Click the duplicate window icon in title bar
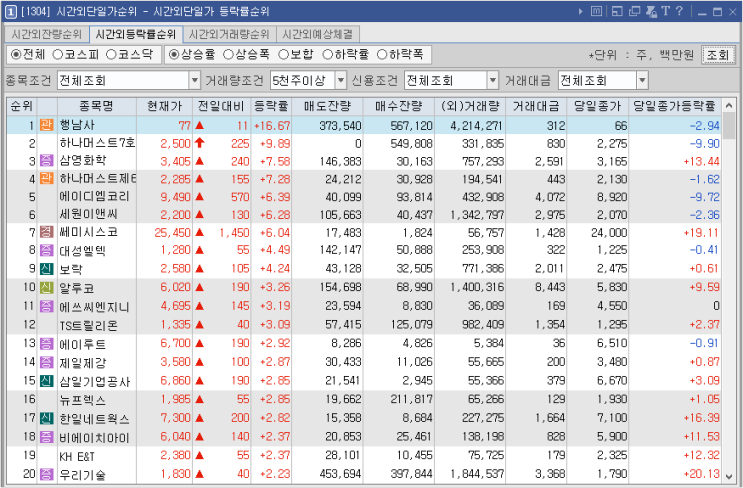The image size is (743, 488). (634, 11)
